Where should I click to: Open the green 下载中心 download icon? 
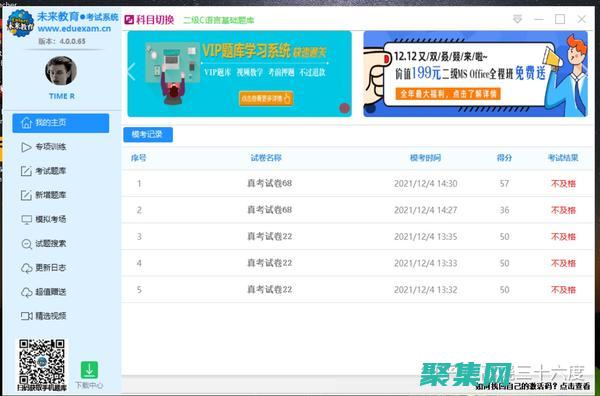tap(89, 370)
